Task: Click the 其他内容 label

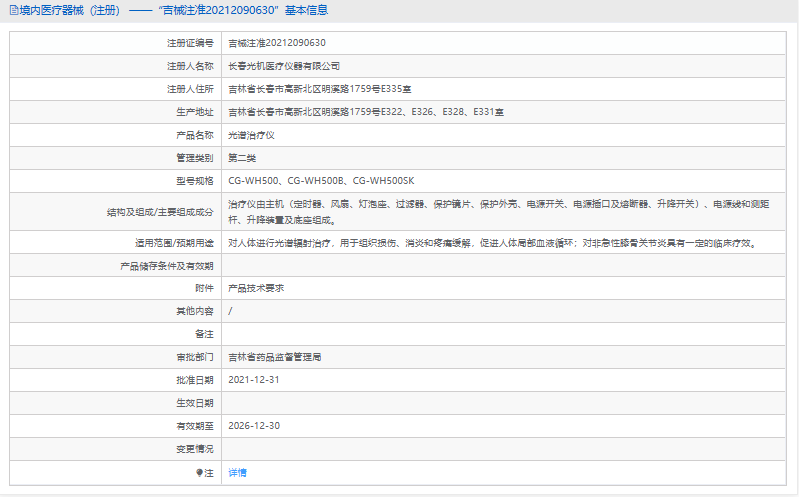Action: 195,311
